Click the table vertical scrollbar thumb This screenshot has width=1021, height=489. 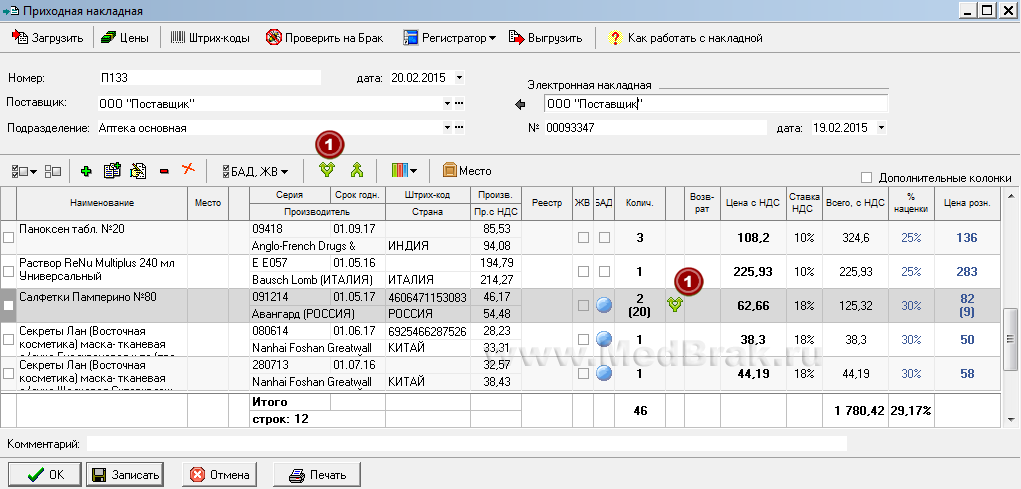tap(1011, 338)
